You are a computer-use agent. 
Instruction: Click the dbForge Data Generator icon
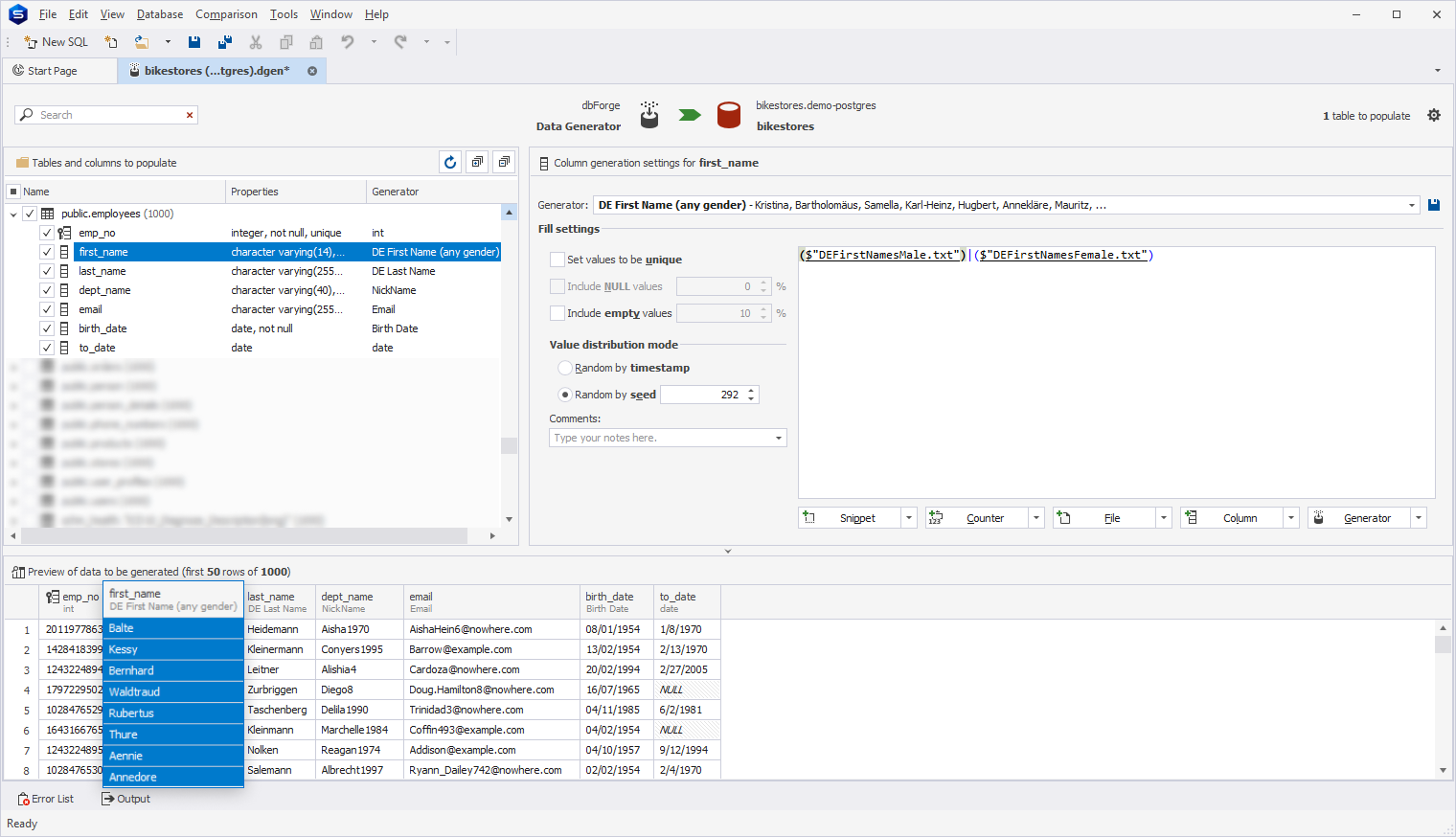(x=649, y=115)
